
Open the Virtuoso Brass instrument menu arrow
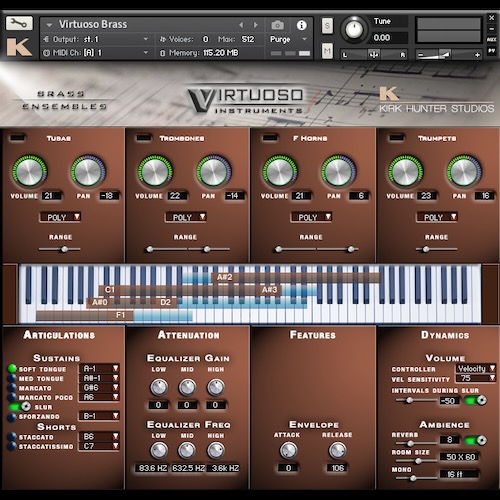coord(49,25)
